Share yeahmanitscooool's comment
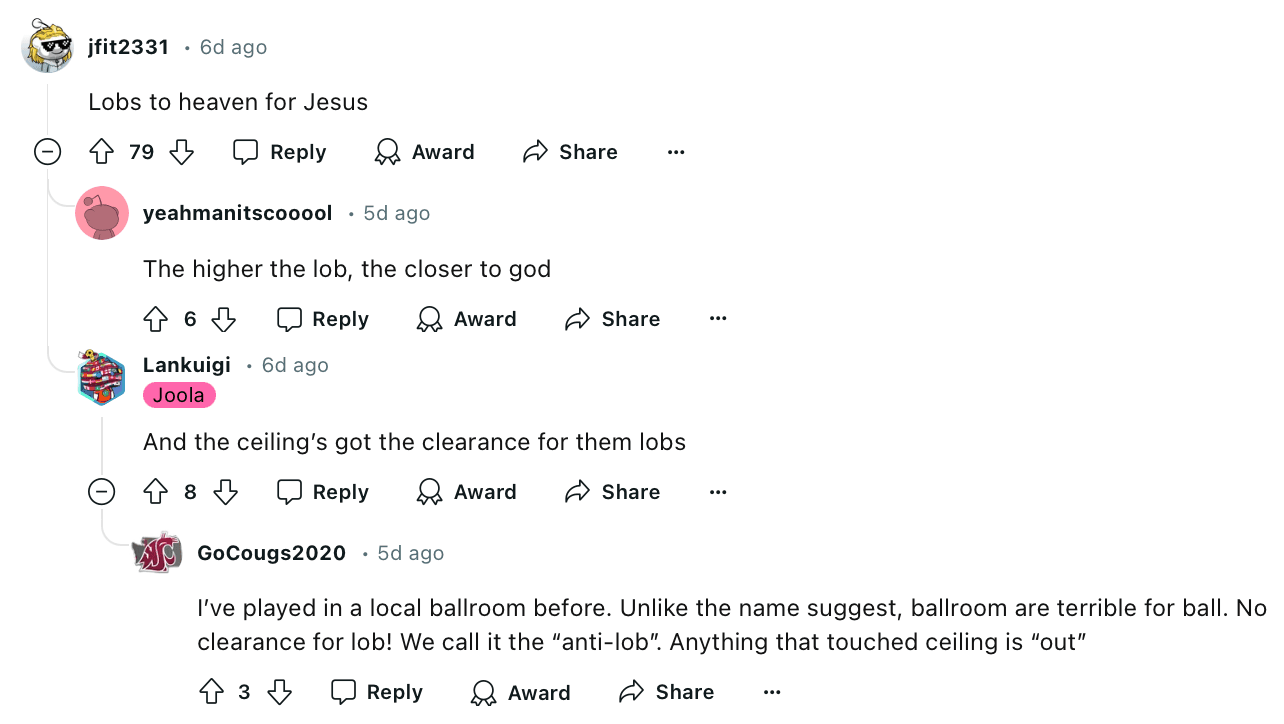The image size is (1284, 724). click(x=612, y=319)
